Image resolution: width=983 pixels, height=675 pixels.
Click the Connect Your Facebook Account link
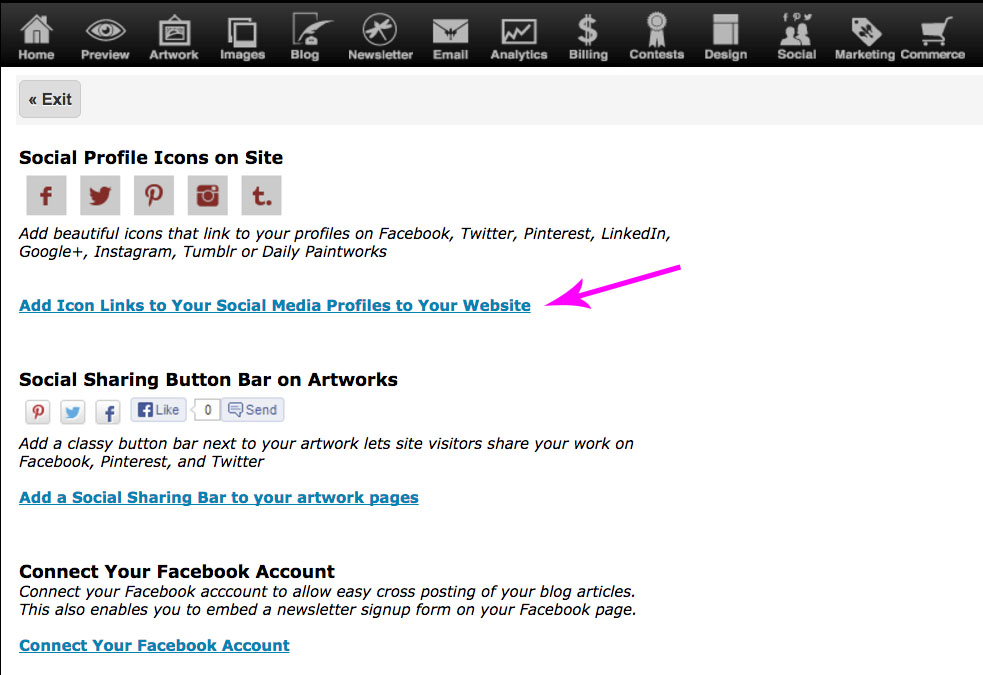pyautogui.click(x=154, y=645)
